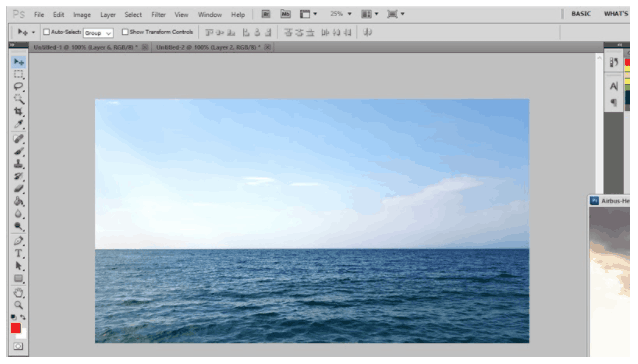Open the Edit menu
This screenshot has width=638, height=364.
coord(59,15)
